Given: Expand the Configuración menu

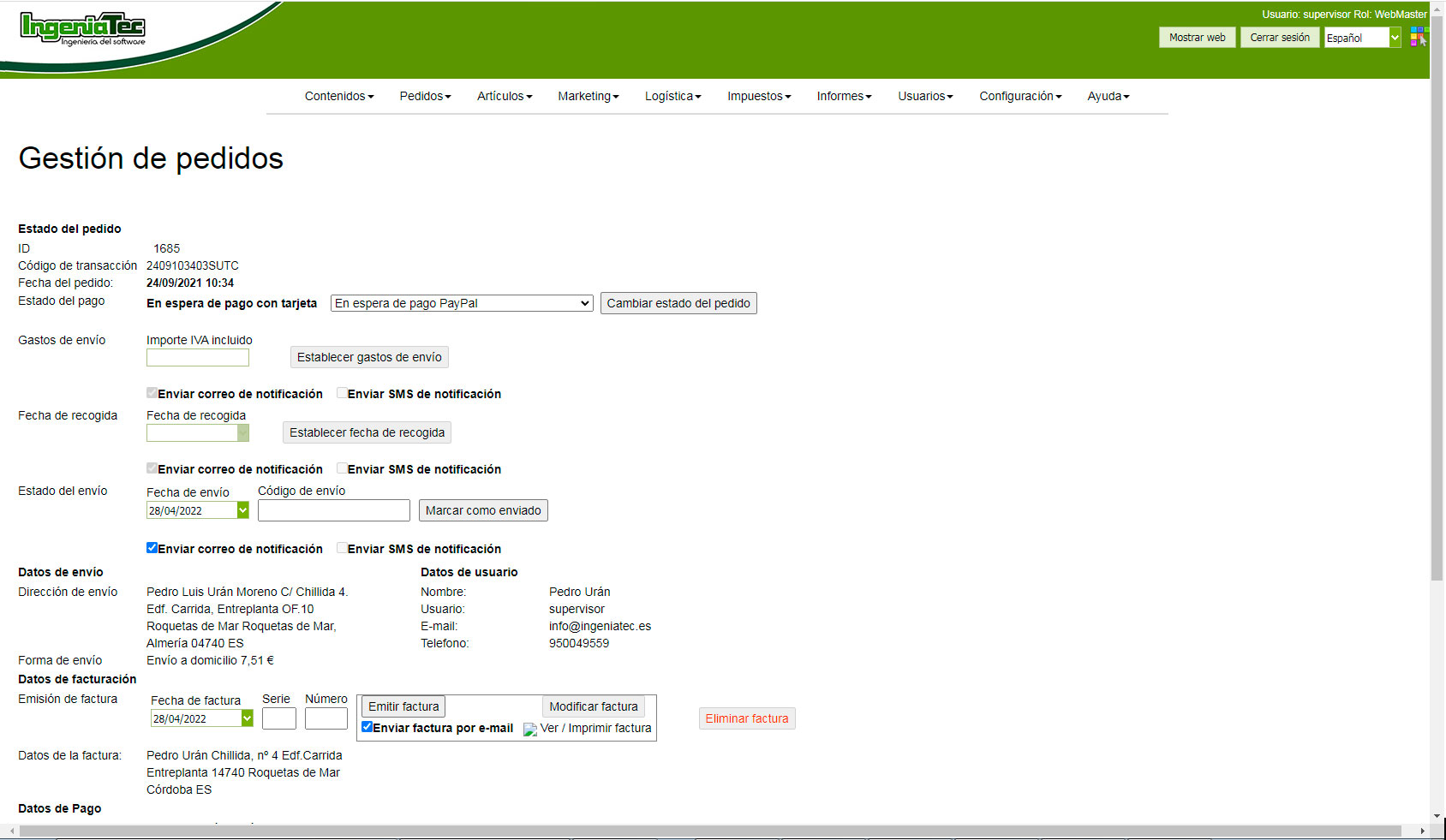Looking at the screenshot, I should [1020, 96].
